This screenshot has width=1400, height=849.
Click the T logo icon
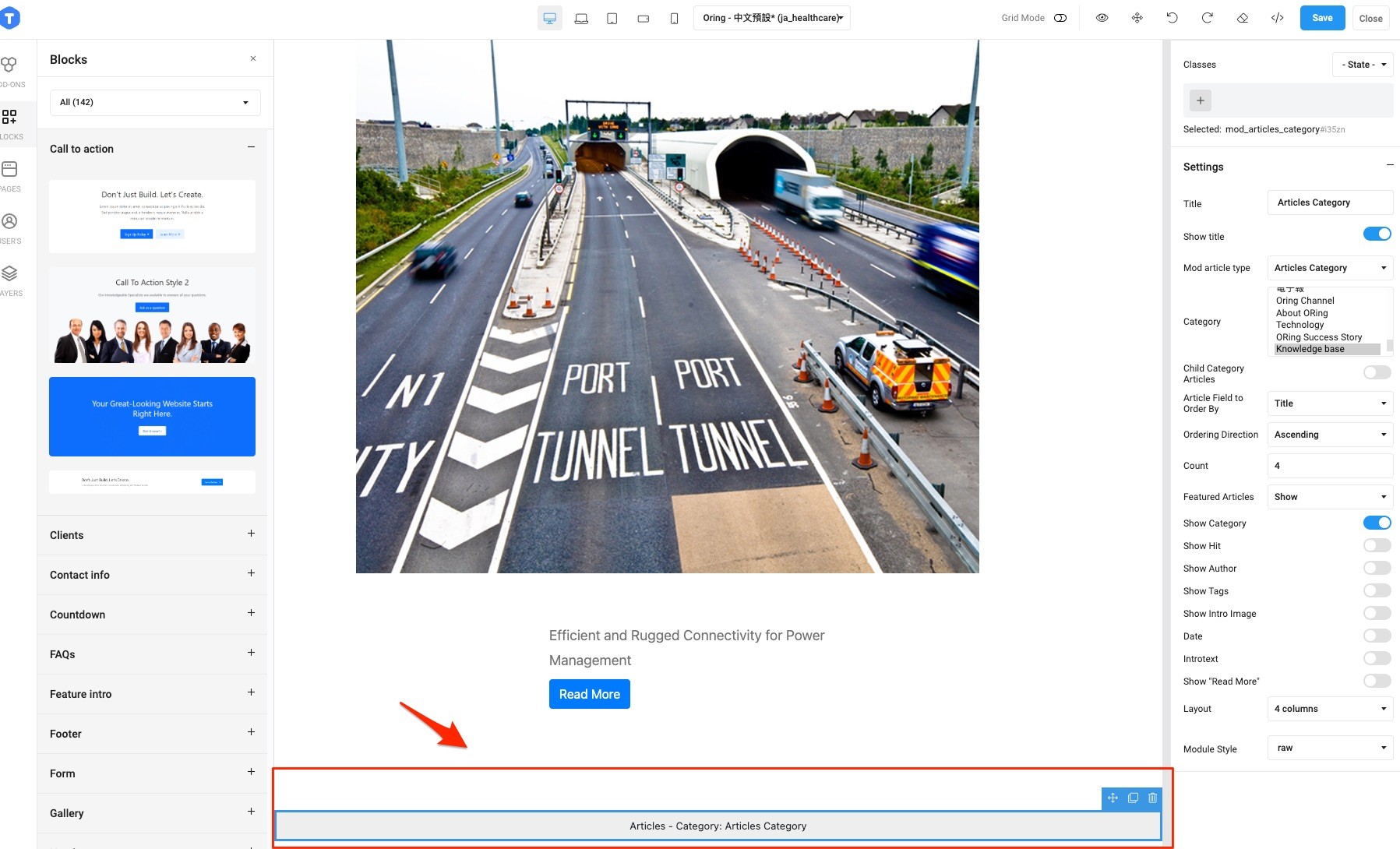9,18
